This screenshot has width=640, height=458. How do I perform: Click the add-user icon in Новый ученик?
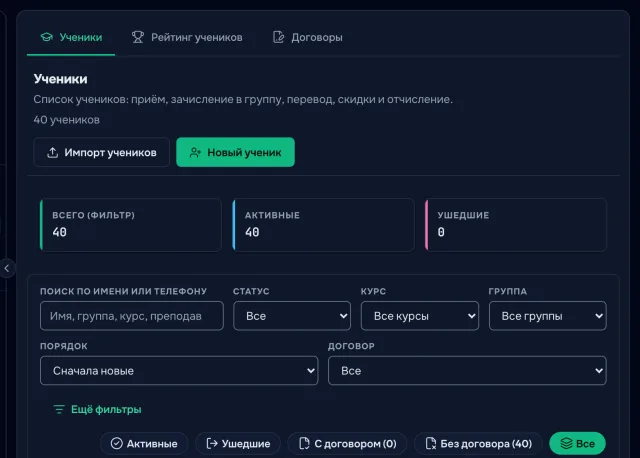pos(195,153)
